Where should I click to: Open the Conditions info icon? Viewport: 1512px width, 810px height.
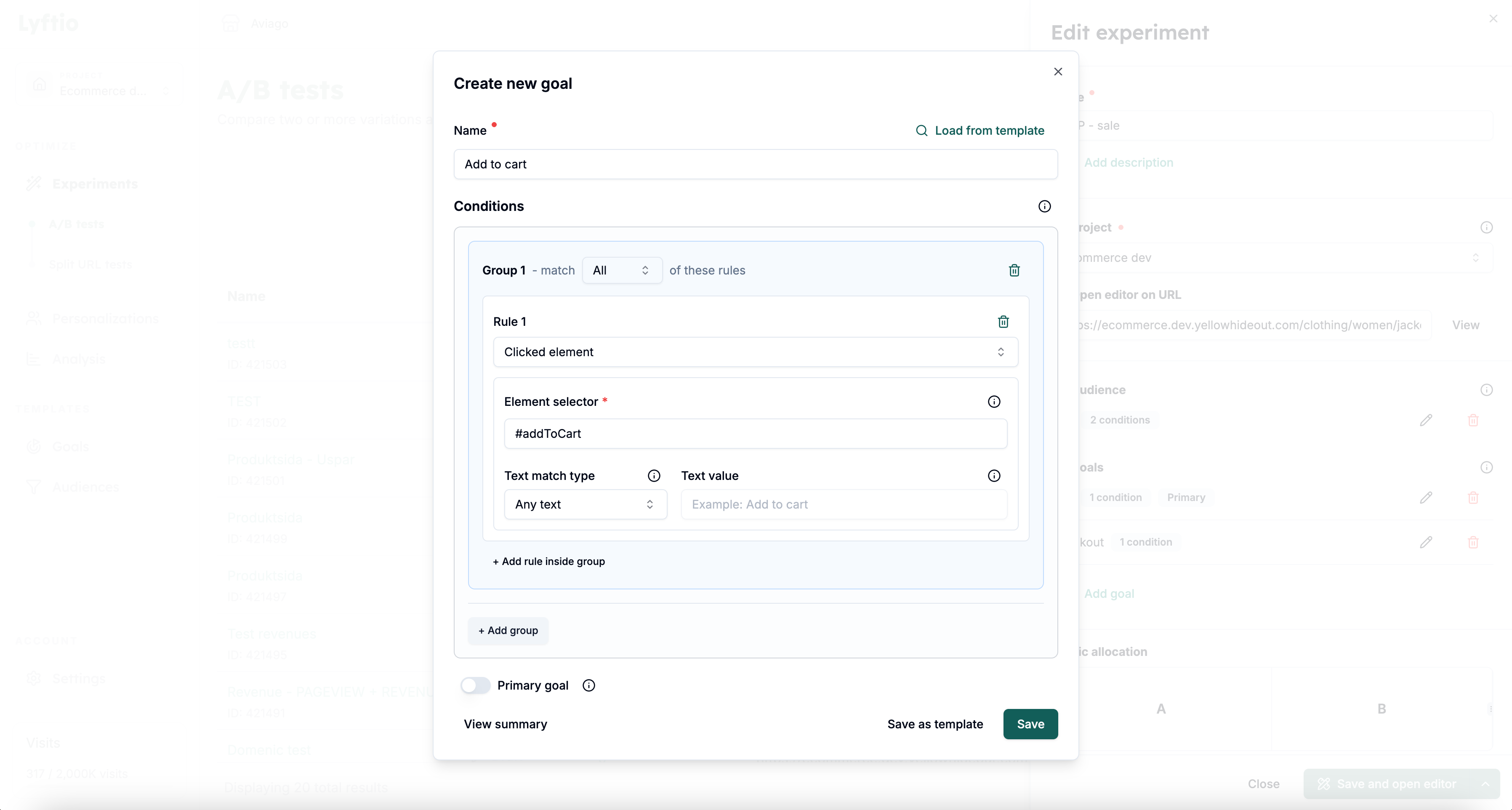pyautogui.click(x=1044, y=207)
